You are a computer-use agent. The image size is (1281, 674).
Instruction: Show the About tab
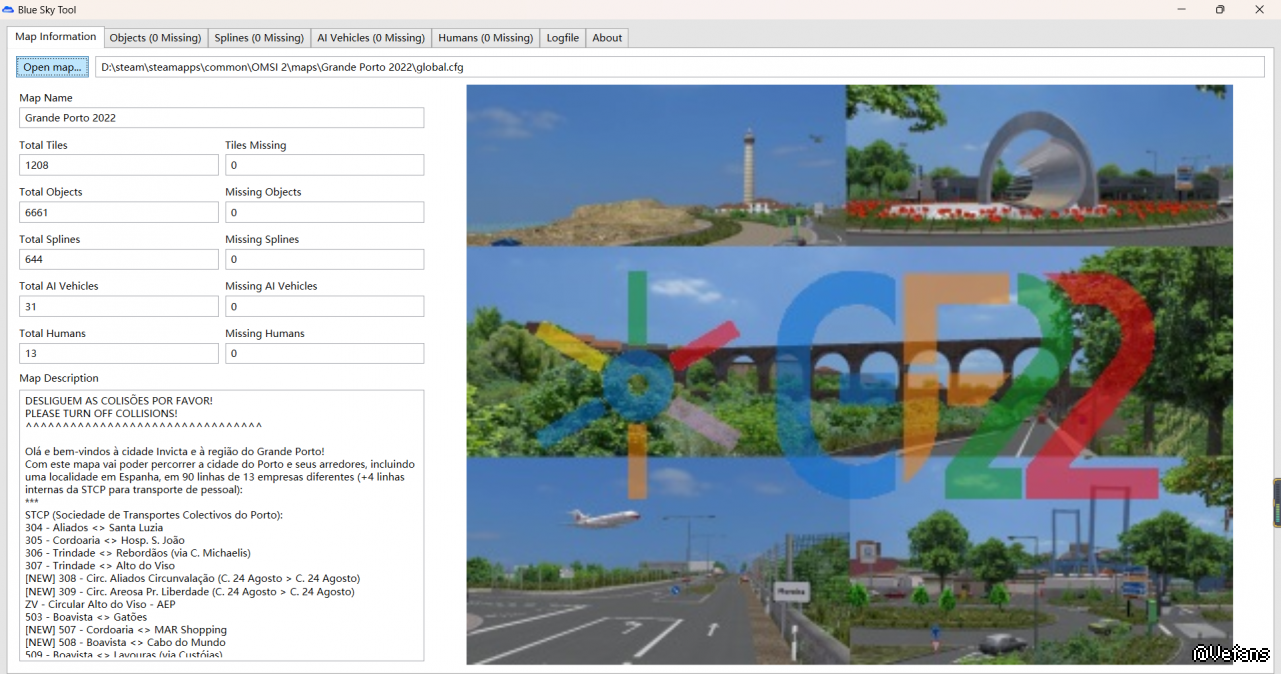[607, 38]
